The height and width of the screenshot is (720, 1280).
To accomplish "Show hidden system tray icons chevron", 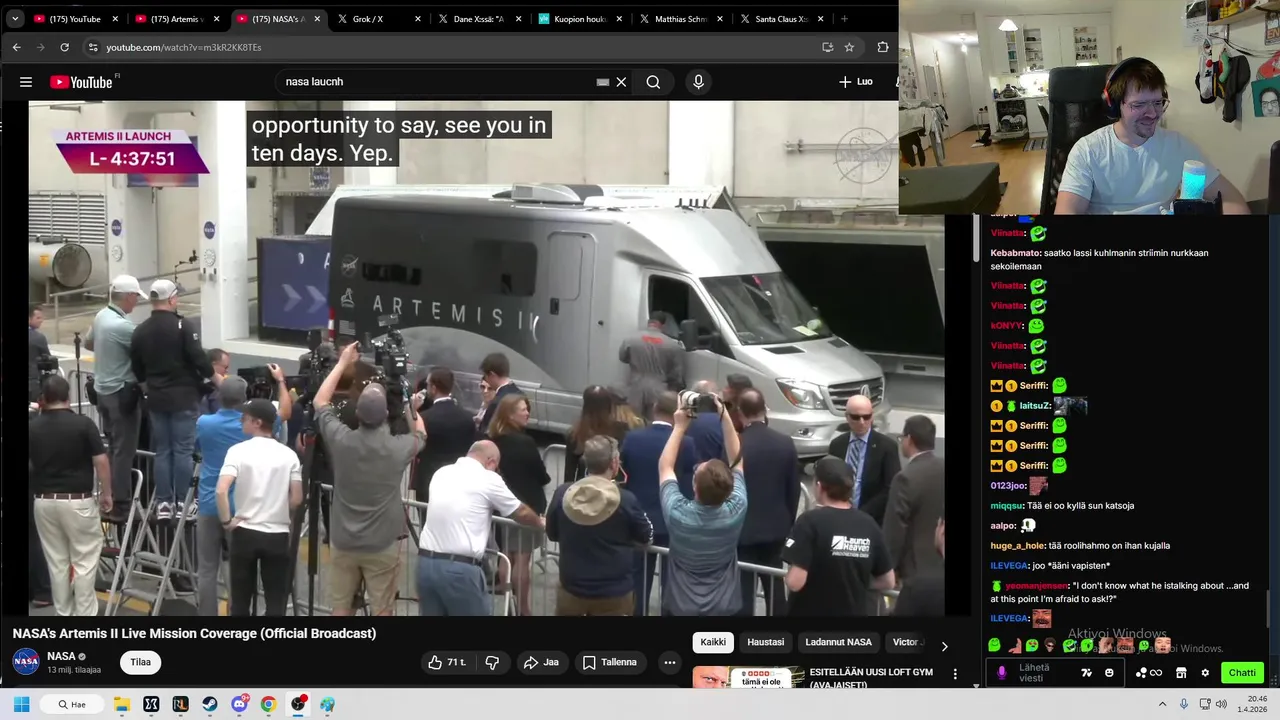I will [x=1162, y=704].
